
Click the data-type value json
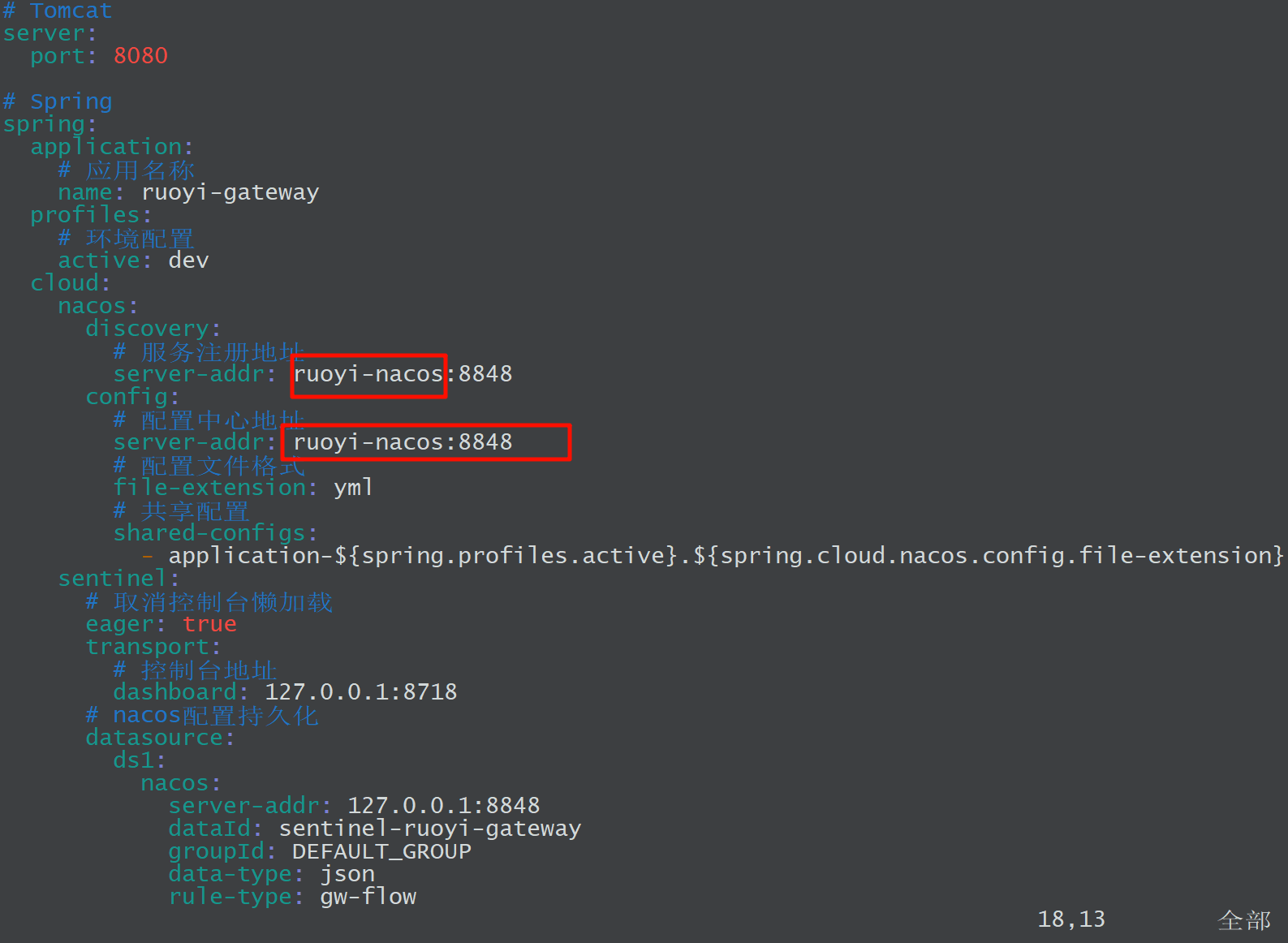click(x=347, y=874)
